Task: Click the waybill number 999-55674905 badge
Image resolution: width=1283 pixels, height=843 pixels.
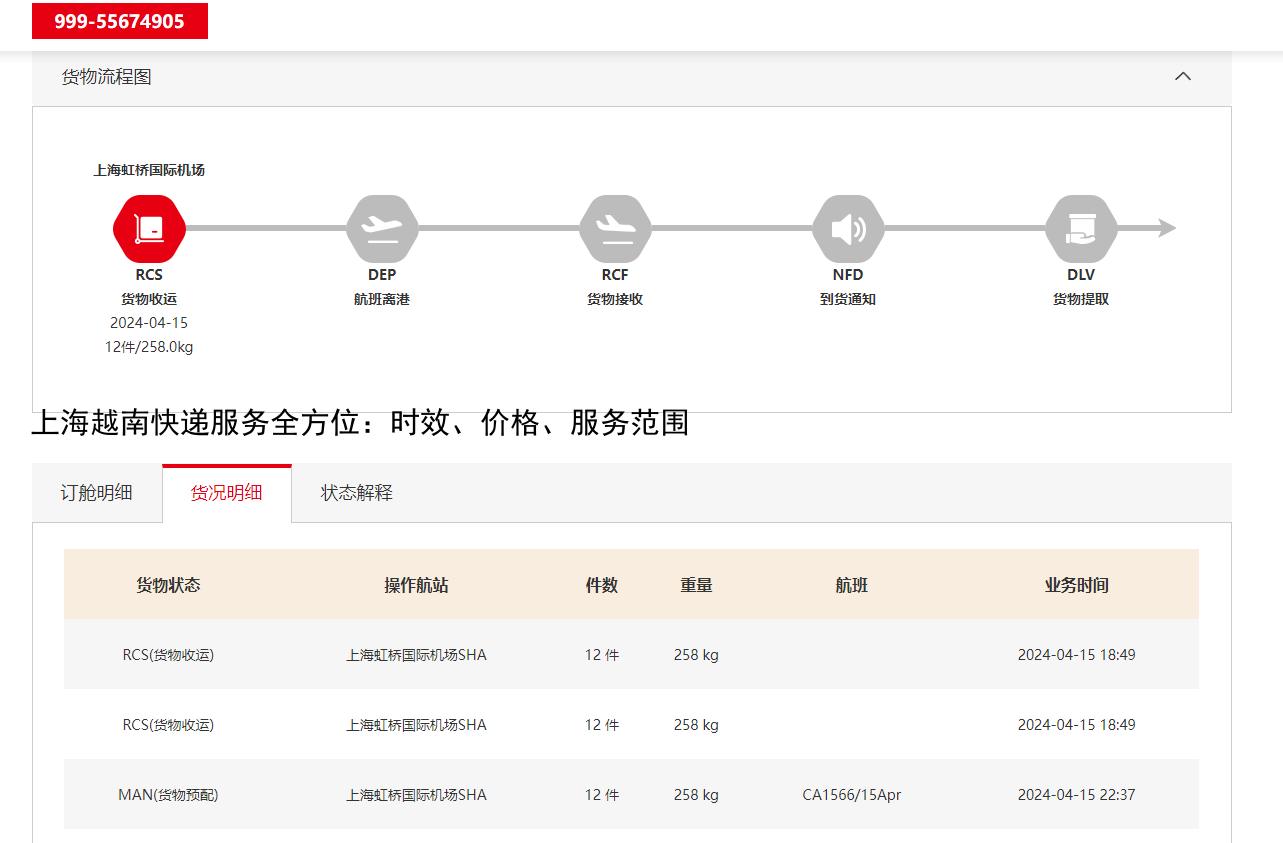Action: 120,21
